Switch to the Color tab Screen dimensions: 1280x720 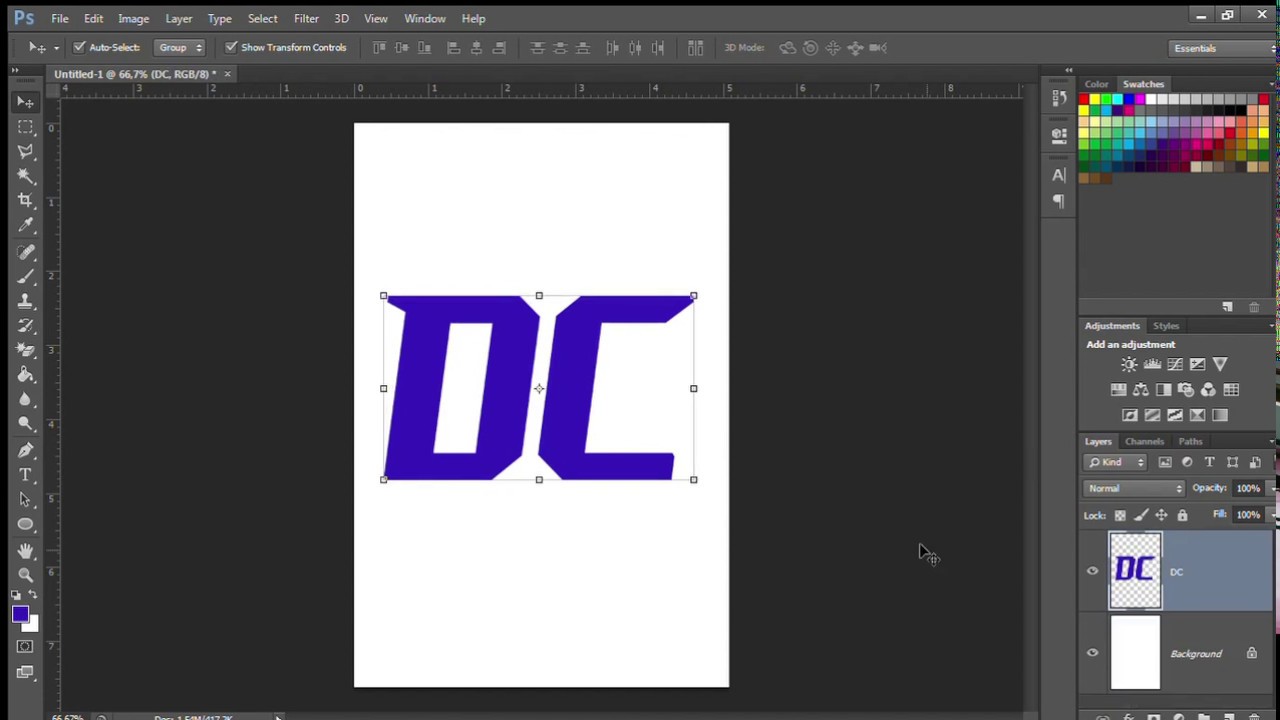tap(1097, 84)
